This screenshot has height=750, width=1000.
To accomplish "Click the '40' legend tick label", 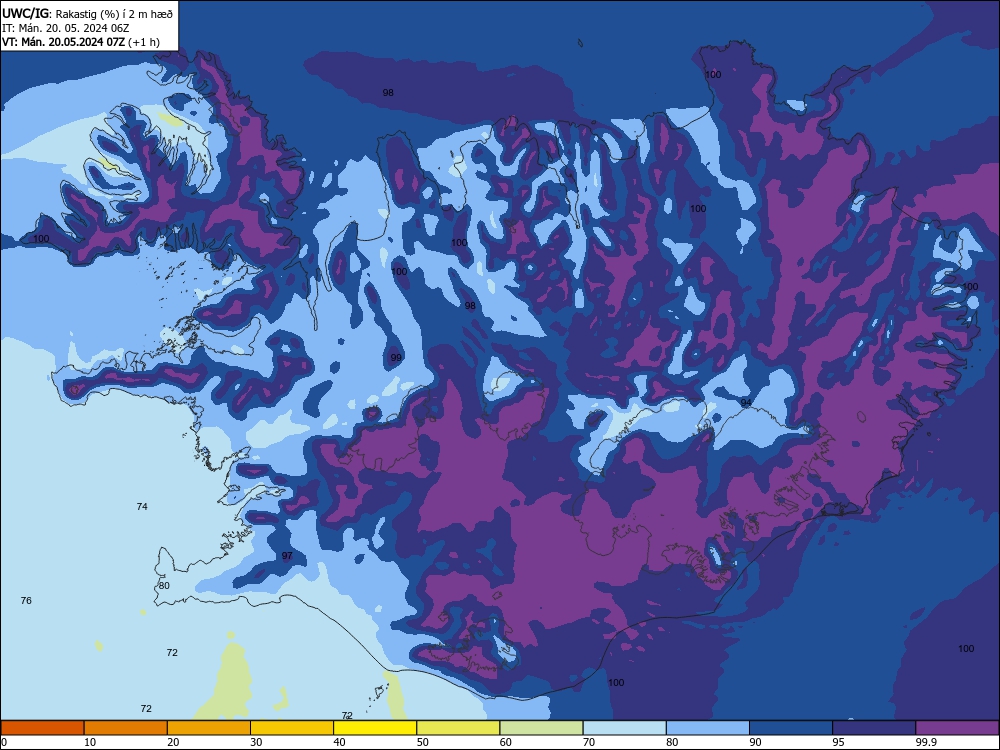I will coord(340,742).
